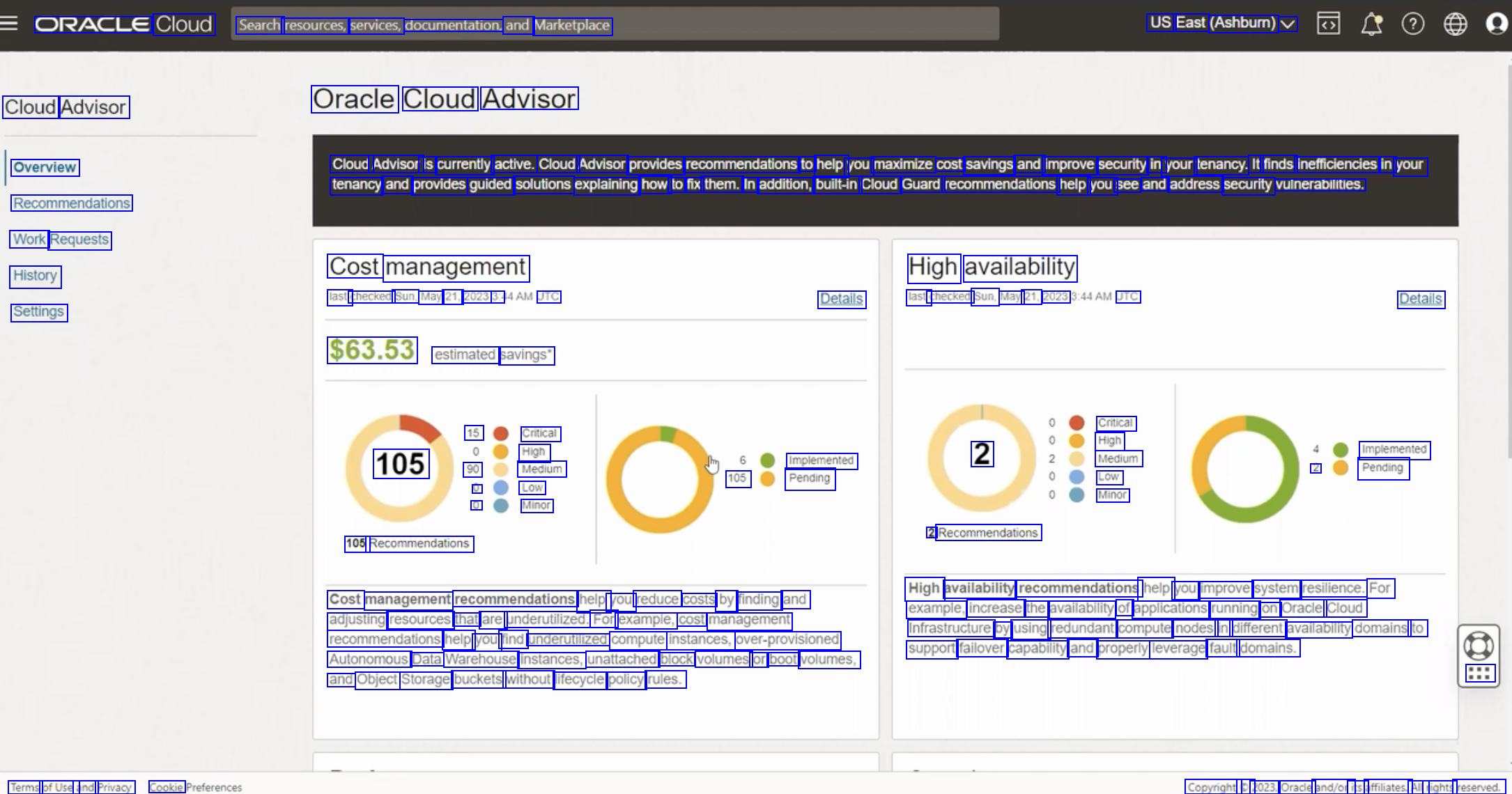Click the search resources and services field
This screenshot has width=1512, height=794.
[615, 25]
